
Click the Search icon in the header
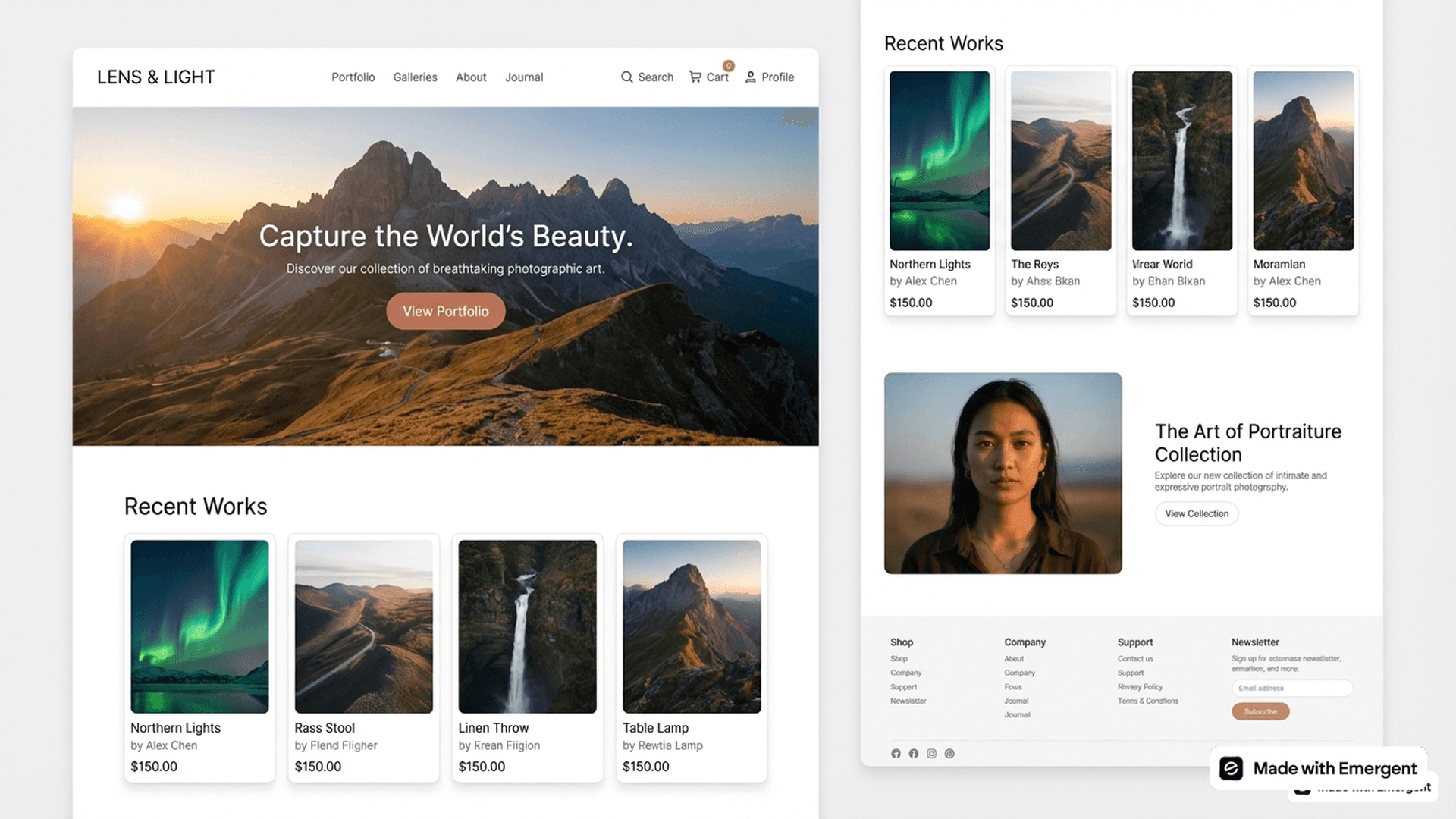point(627,77)
